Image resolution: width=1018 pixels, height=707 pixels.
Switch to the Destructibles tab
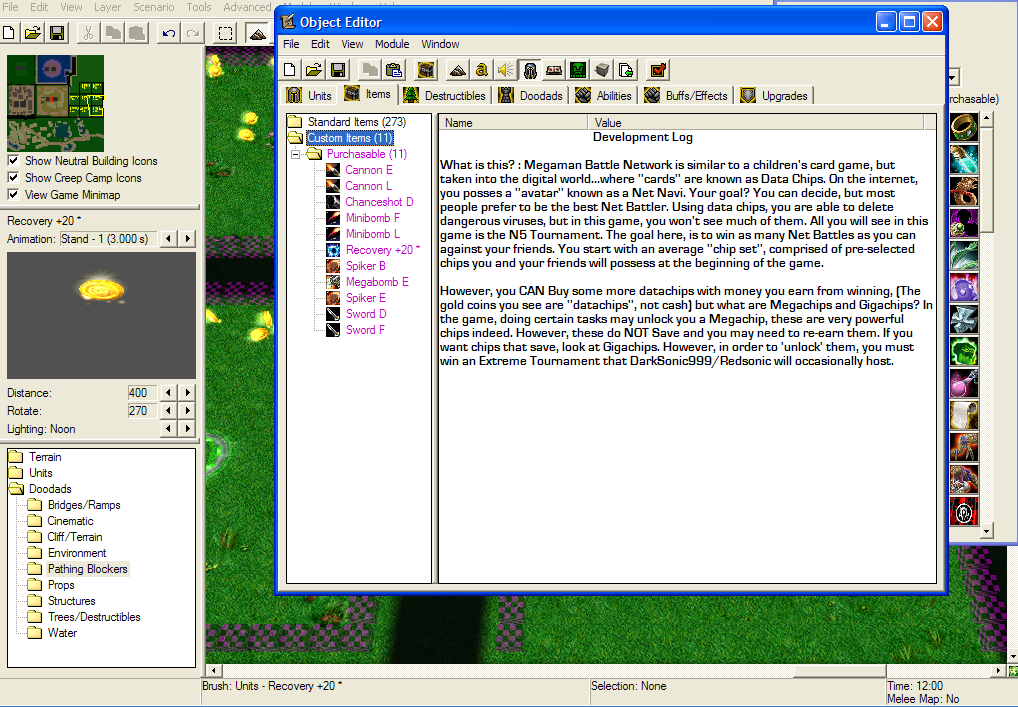tap(445, 95)
